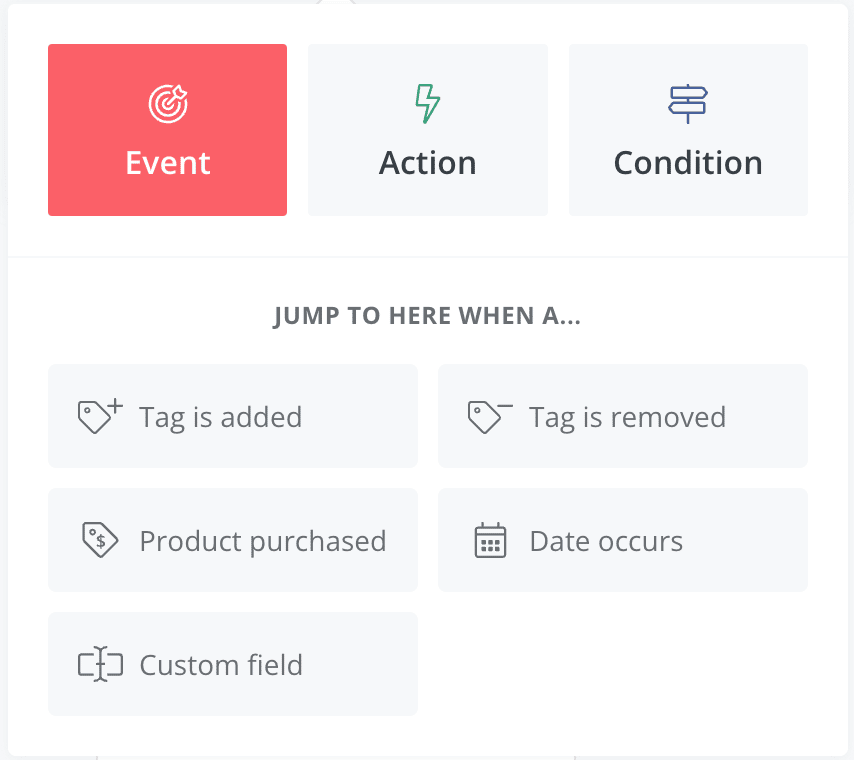Screen dimensions: 854x760
Task: Click the 'JUMP TO HERE WHEN A...' heading
Action: click(x=427, y=316)
